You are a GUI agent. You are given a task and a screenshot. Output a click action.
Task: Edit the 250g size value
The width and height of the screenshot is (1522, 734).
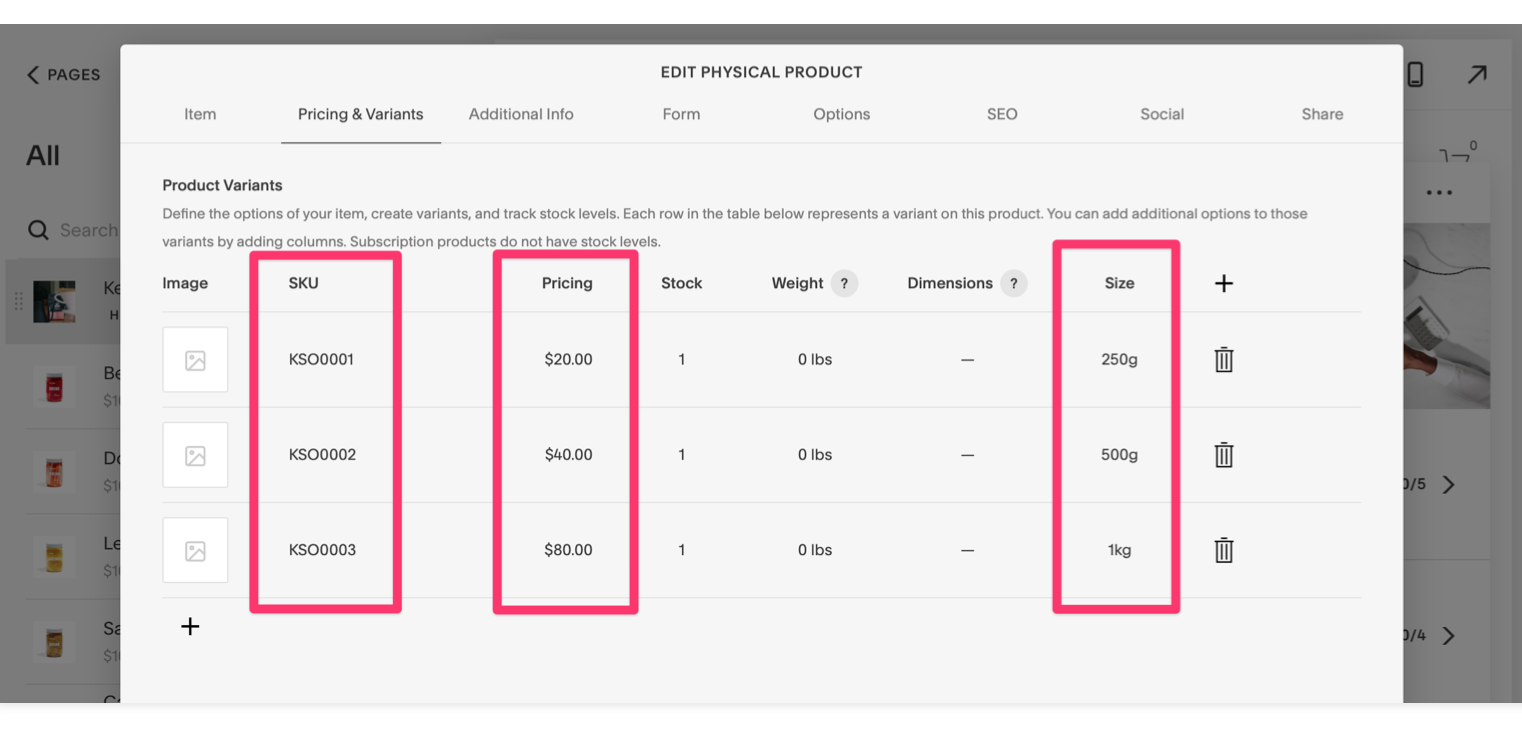click(1119, 360)
